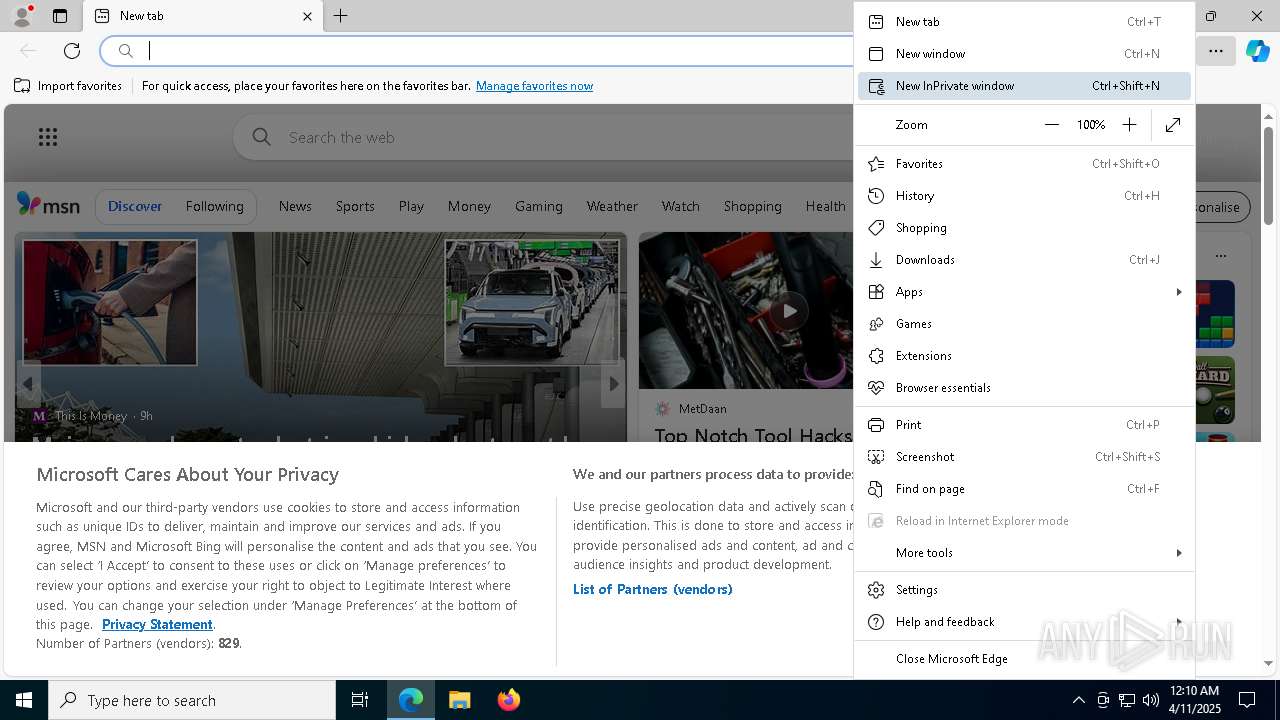Open Microsoft Edge from taskbar

(411, 700)
